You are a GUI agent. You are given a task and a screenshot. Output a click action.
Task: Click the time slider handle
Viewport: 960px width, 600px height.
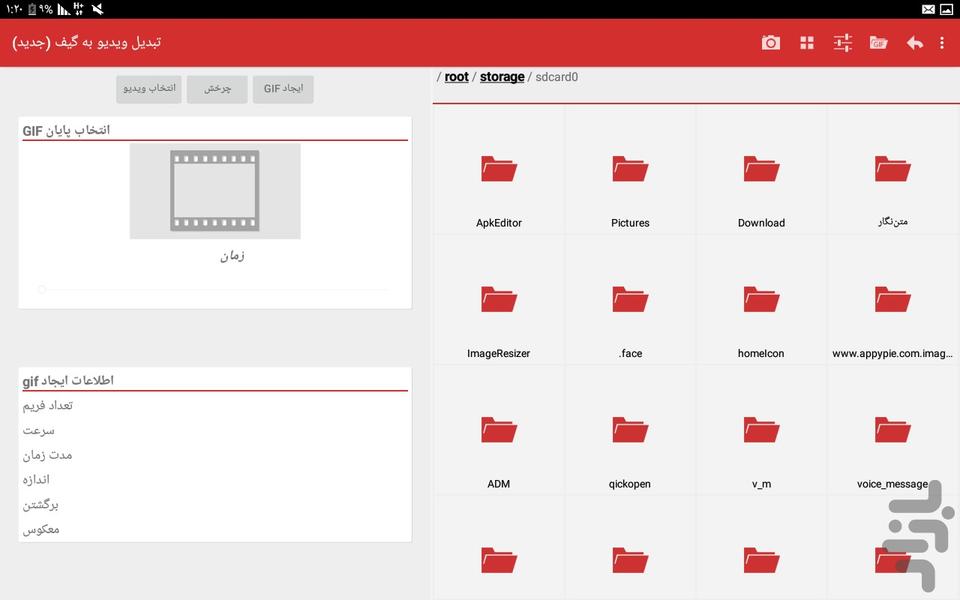pyautogui.click(x=42, y=289)
